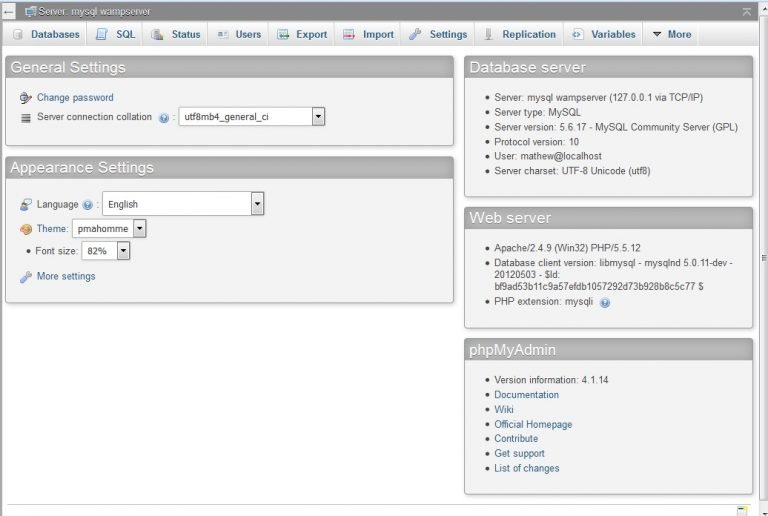
Task: Click the Get support link
Action: point(519,453)
